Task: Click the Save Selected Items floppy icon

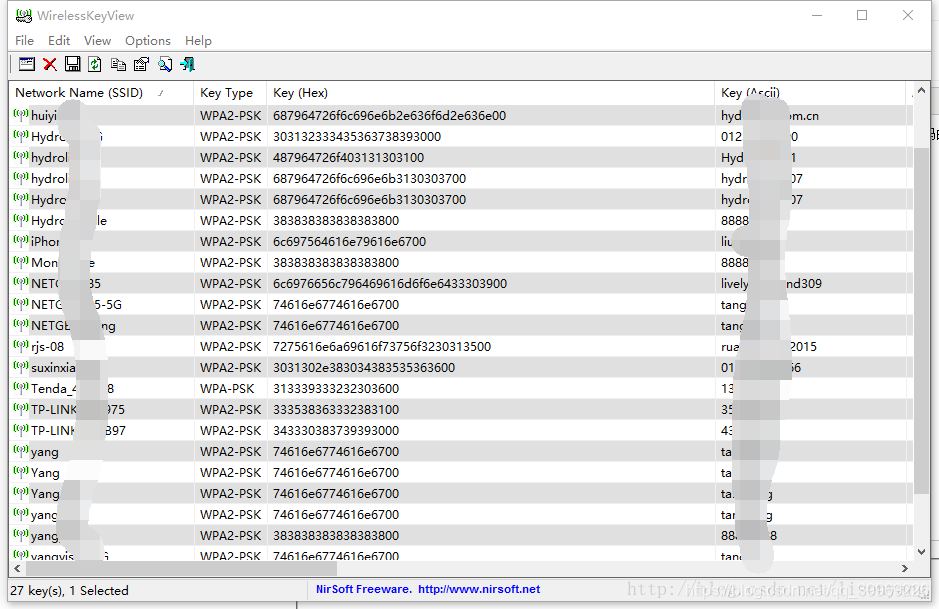Action: (72, 65)
